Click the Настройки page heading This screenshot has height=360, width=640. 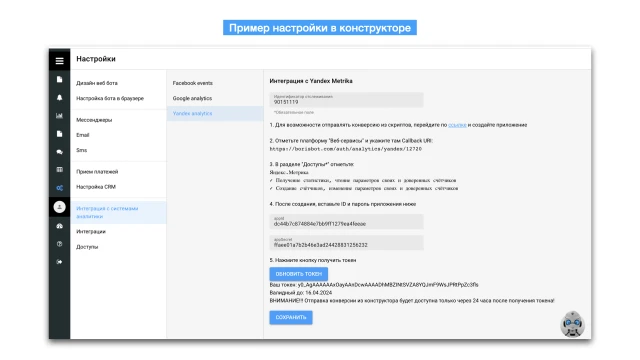96,59
